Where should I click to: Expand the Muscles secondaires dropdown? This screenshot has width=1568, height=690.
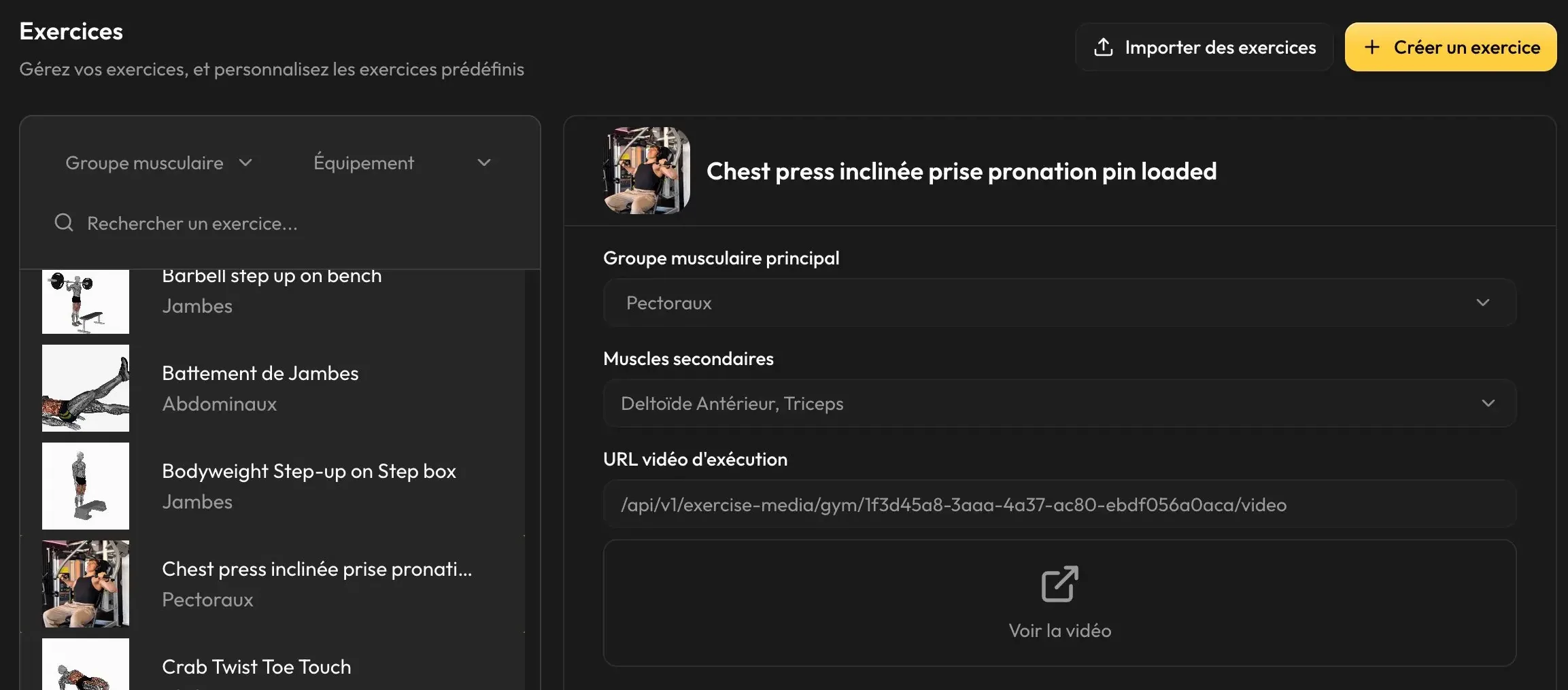pyautogui.click(x=1059, y=403)
